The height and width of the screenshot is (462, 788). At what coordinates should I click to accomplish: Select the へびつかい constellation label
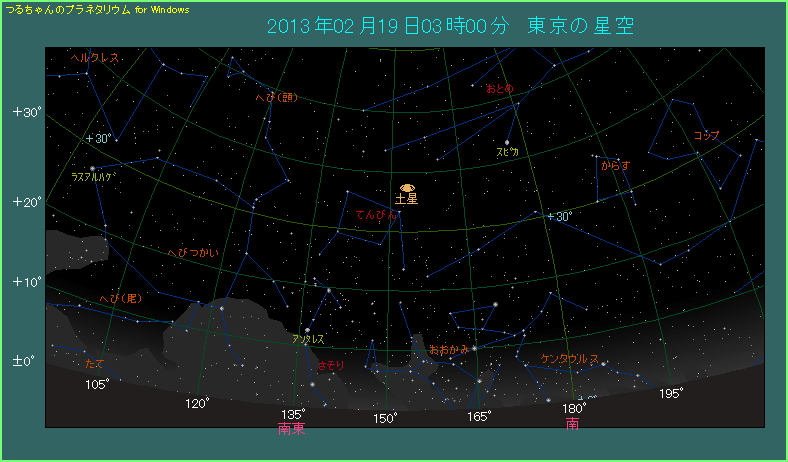pos(192,253)
